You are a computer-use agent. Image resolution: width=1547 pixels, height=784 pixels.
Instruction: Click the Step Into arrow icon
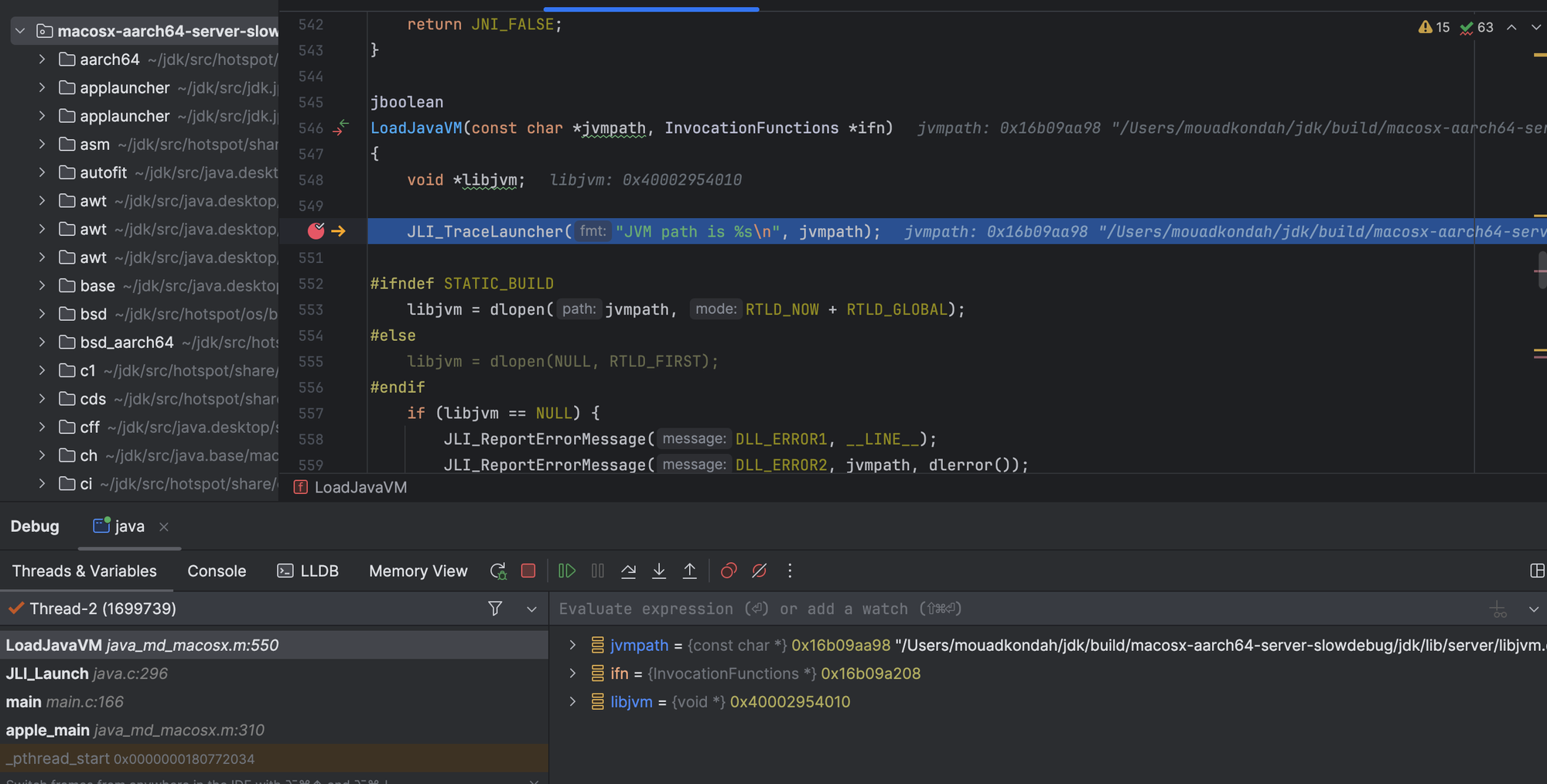(659, 571)
